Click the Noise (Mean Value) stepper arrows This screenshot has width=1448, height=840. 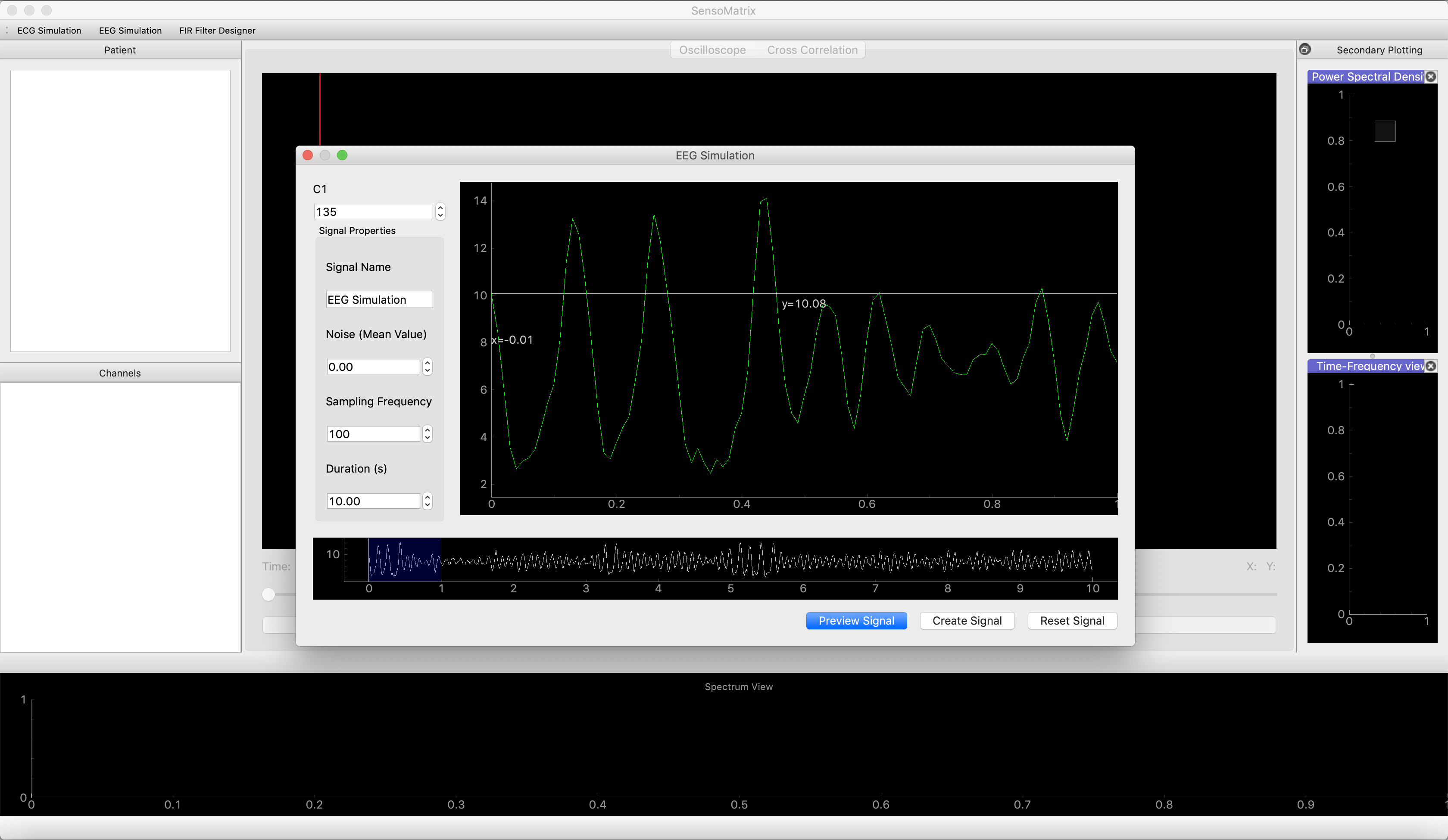click(x=427, y=367)
